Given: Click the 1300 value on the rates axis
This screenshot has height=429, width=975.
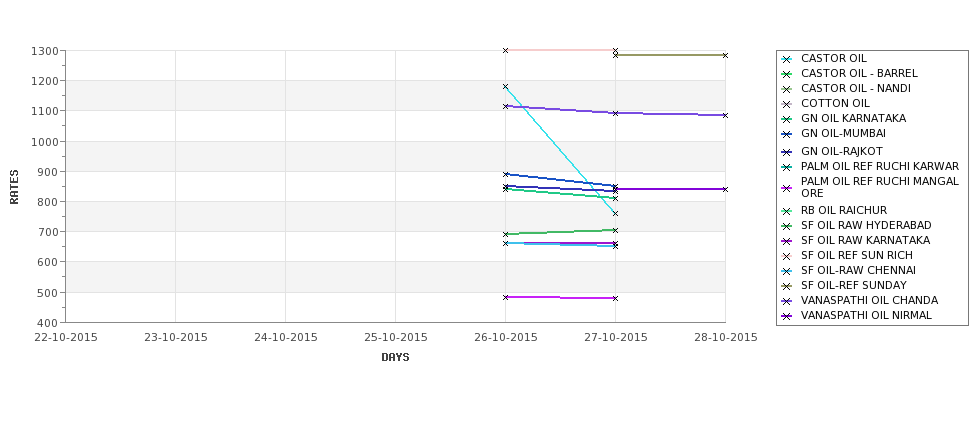Looking at the screenshot, I should click(x=44, y=51).
